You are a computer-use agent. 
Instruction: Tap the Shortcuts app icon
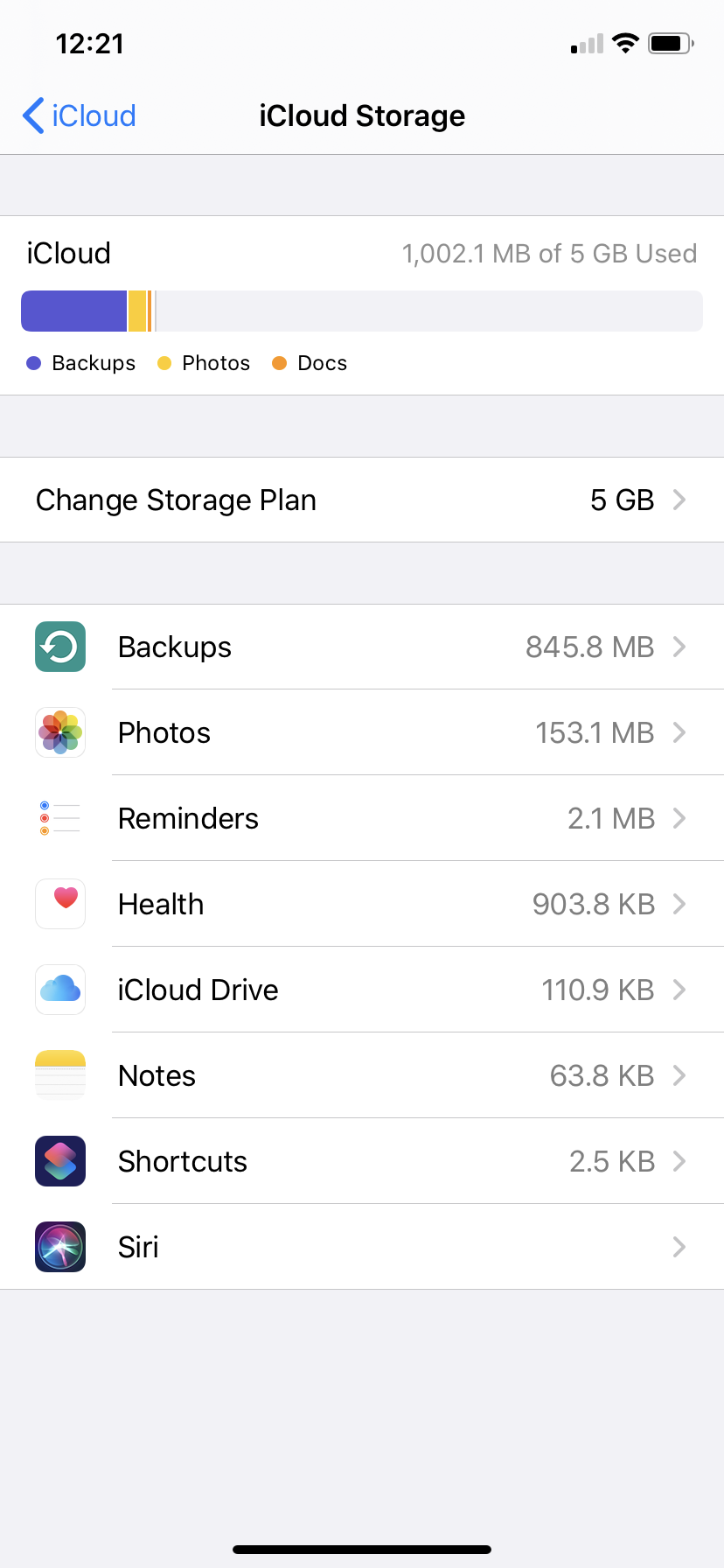(x=60, y=1161)
